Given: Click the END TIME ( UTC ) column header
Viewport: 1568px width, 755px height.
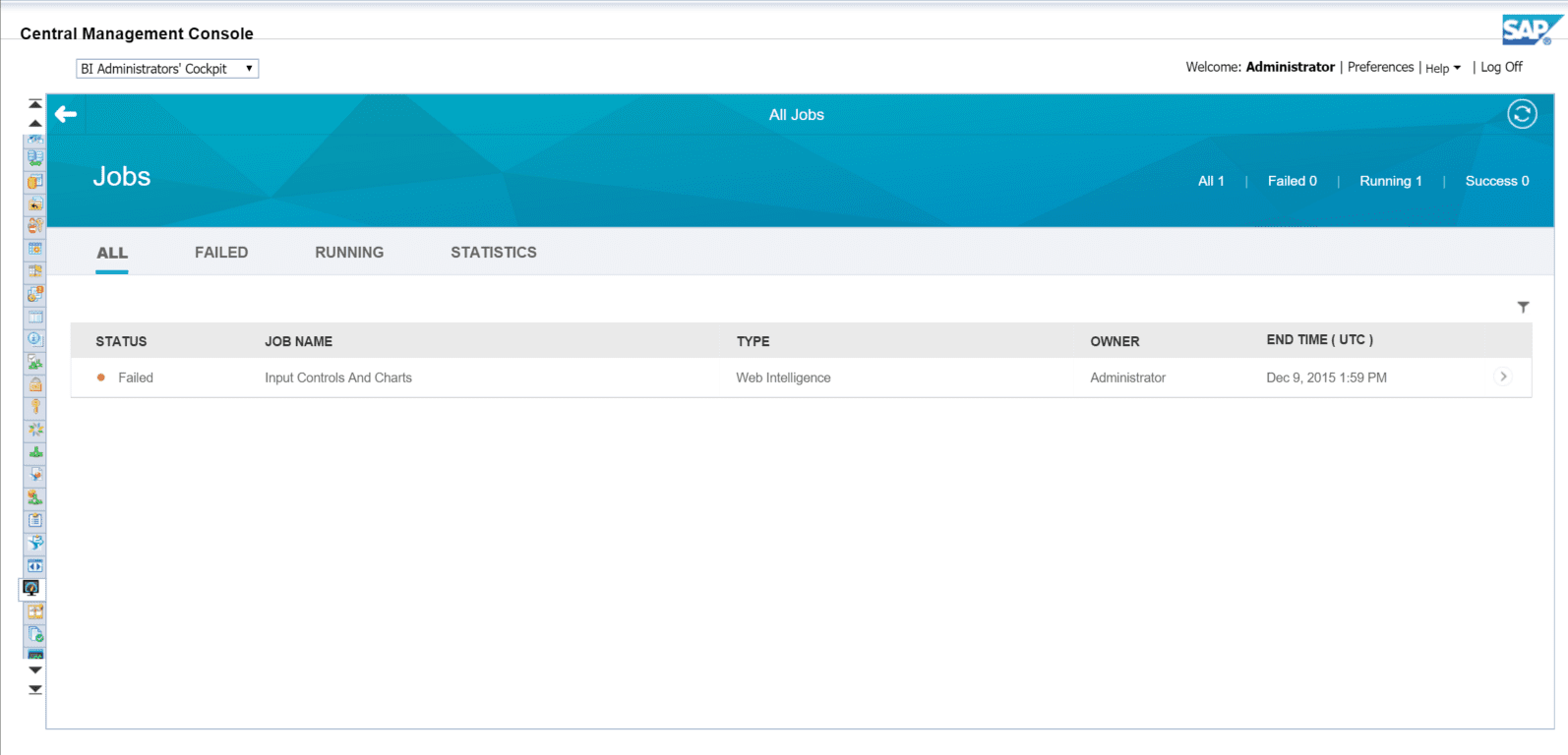Looking at the screenshot, I should coord(1319,339).
